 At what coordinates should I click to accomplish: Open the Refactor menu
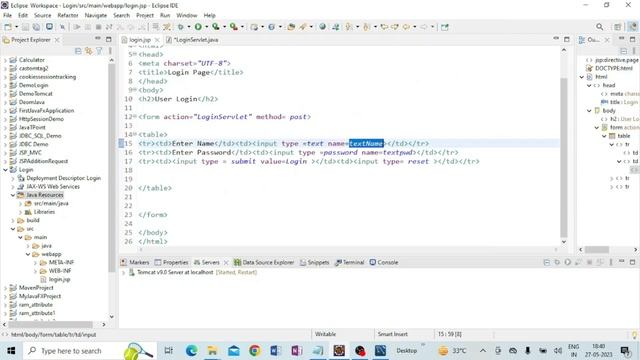pyautogui.click(x=68, y=15)
